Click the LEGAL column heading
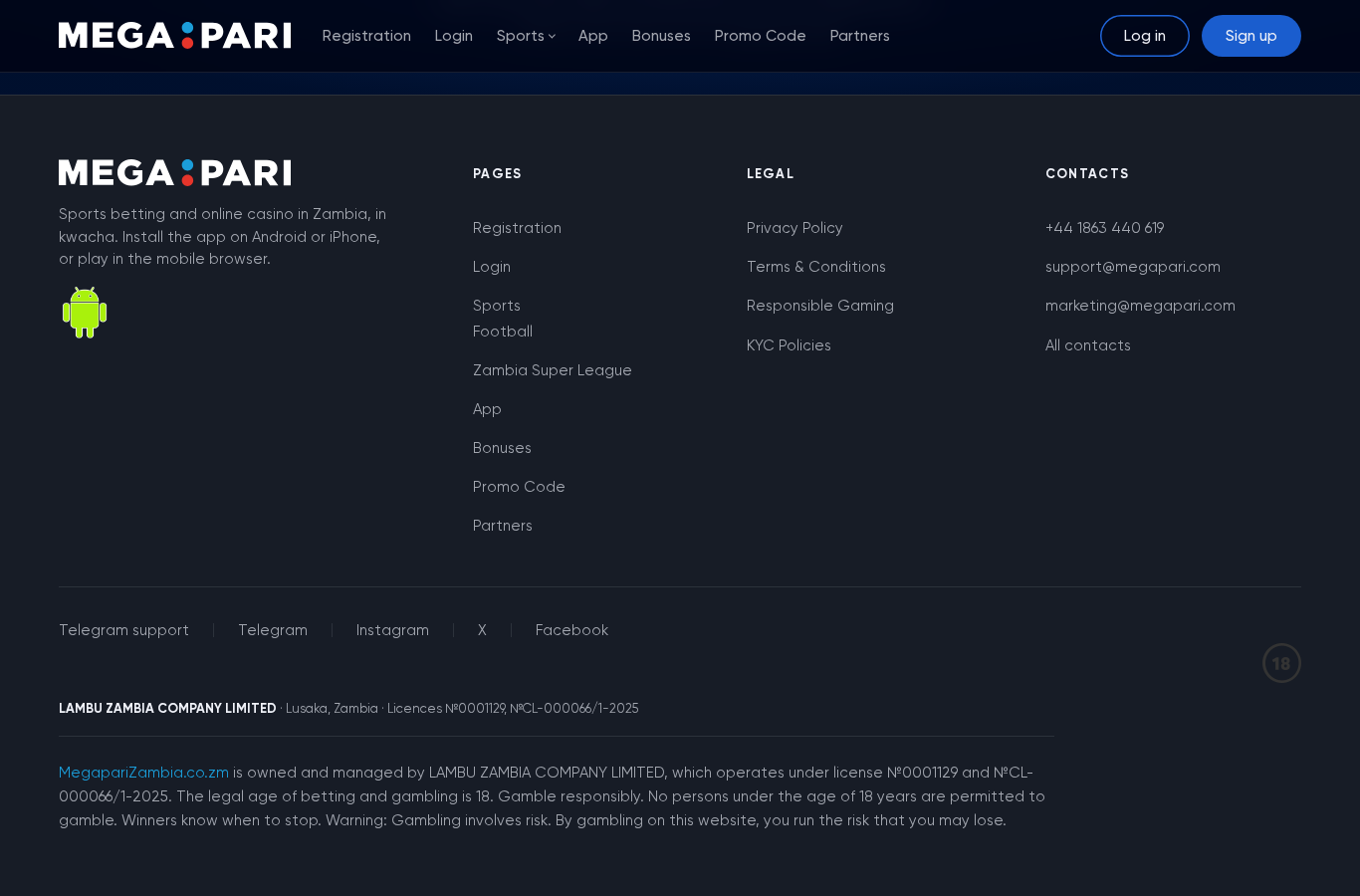Screen dimensions: 1360x896 pyautogui.click(x=771, y=173)
